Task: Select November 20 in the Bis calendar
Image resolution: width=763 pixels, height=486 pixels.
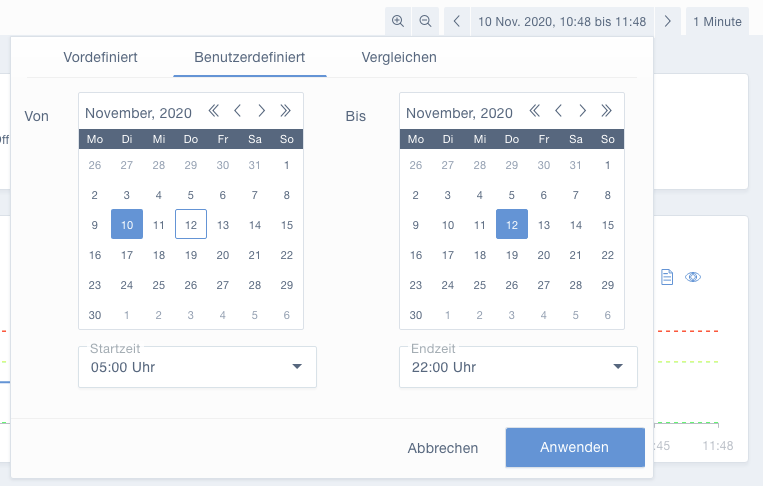Action: pyautogui.click(x=544, y=255)
